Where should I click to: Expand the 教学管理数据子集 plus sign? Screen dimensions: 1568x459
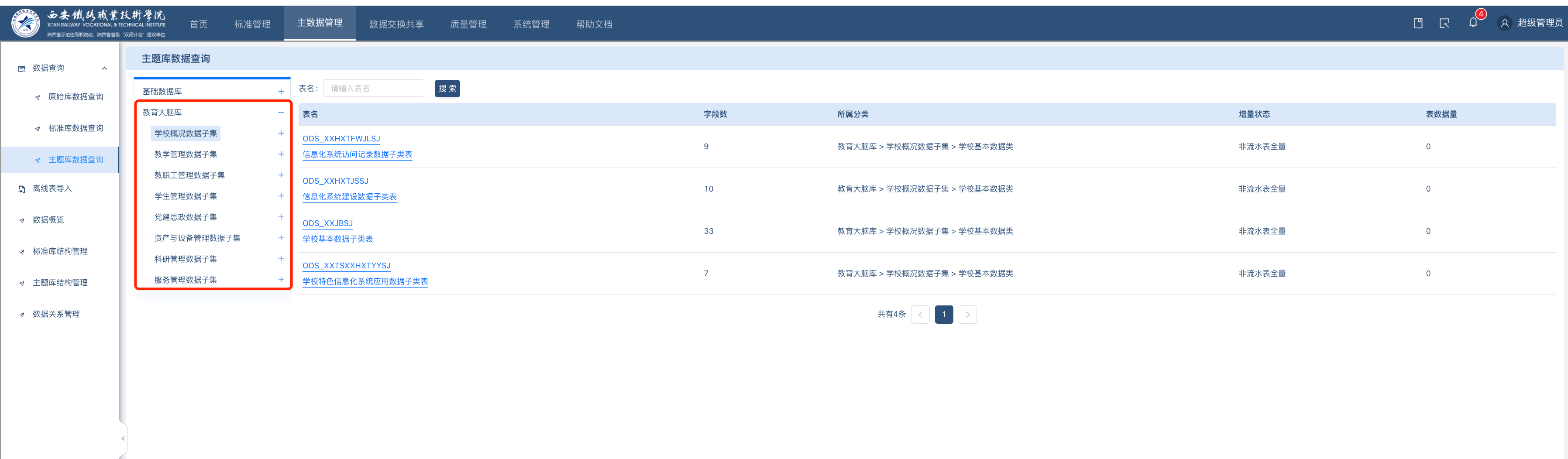(281, 154)
